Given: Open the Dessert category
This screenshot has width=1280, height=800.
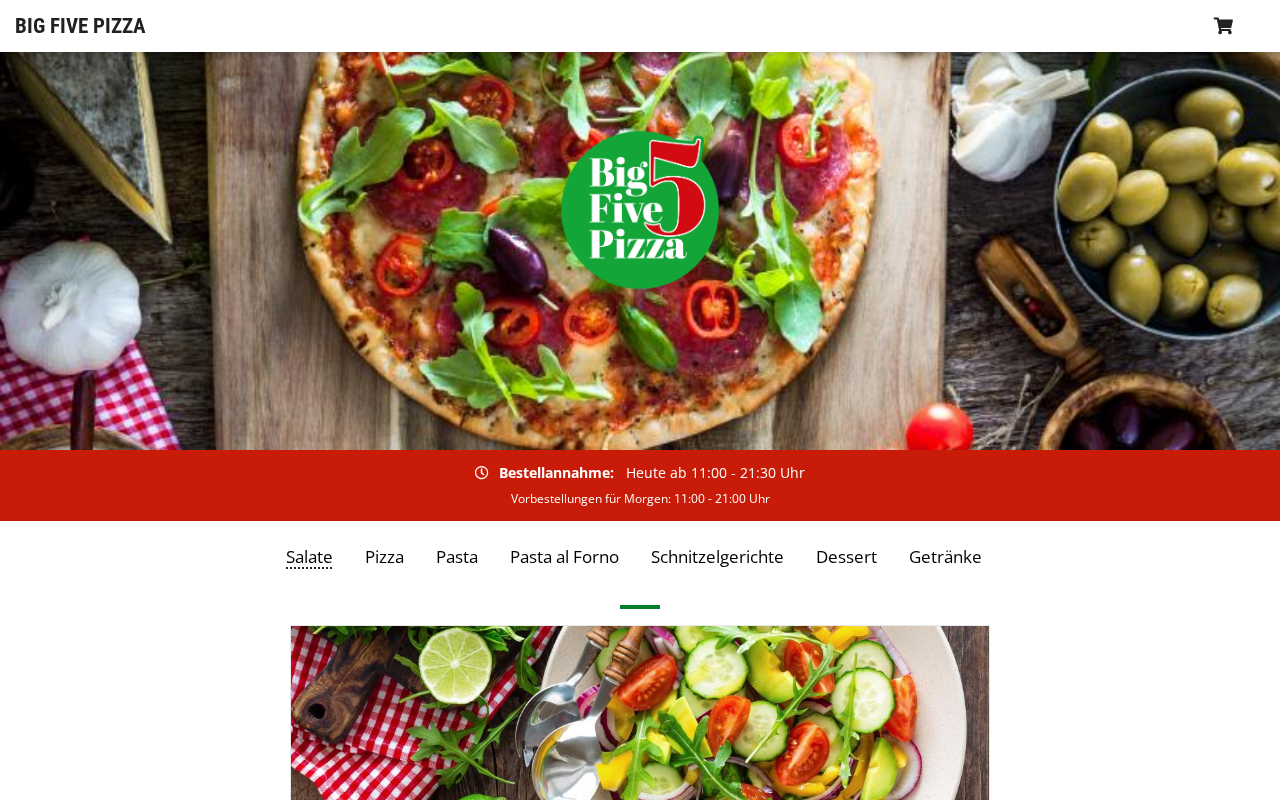Looking at the screenshot, I should [x=846, y=557].
